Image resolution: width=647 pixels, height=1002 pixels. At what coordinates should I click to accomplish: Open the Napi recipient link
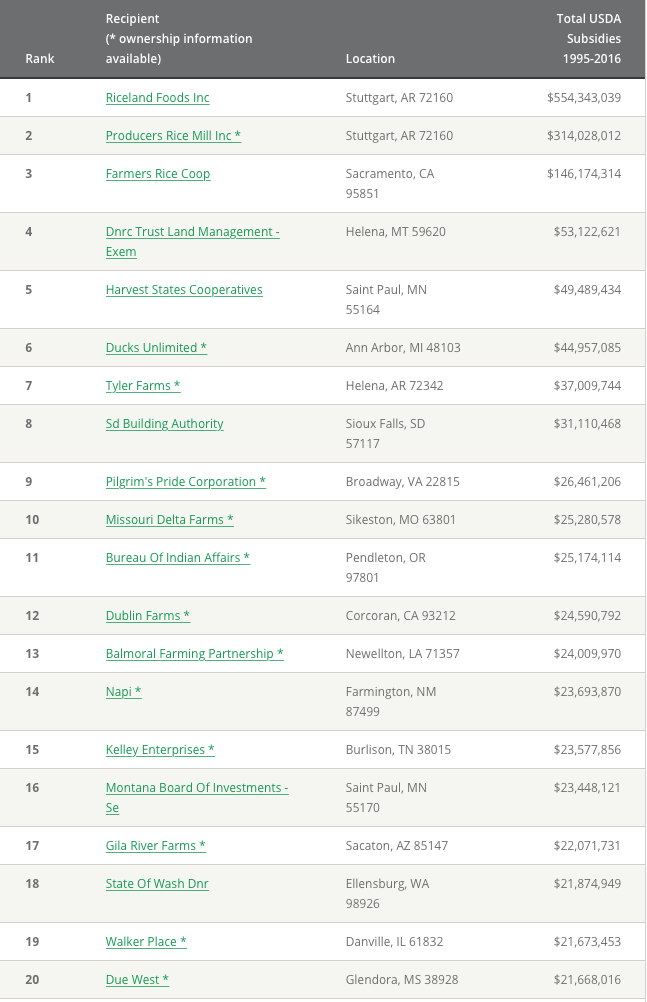pyautogui.click(x=123, y=691)
